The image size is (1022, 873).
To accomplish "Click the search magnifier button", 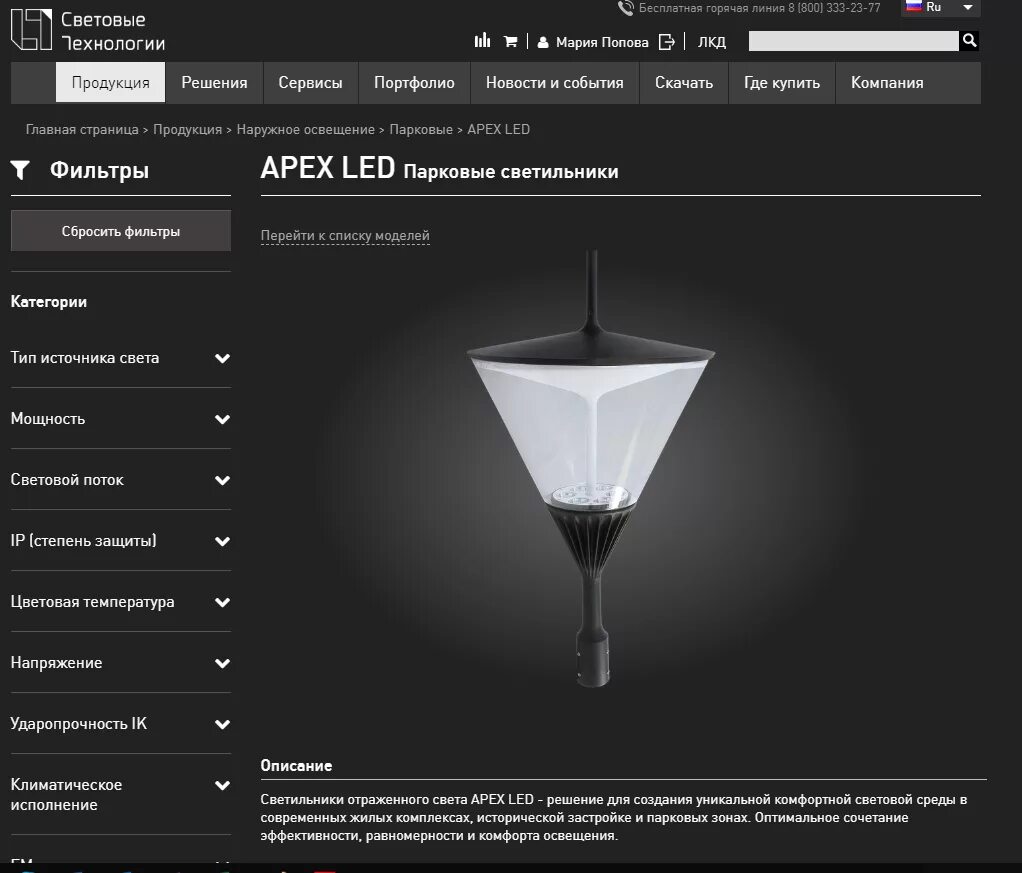I will click(x=969, y=40).
